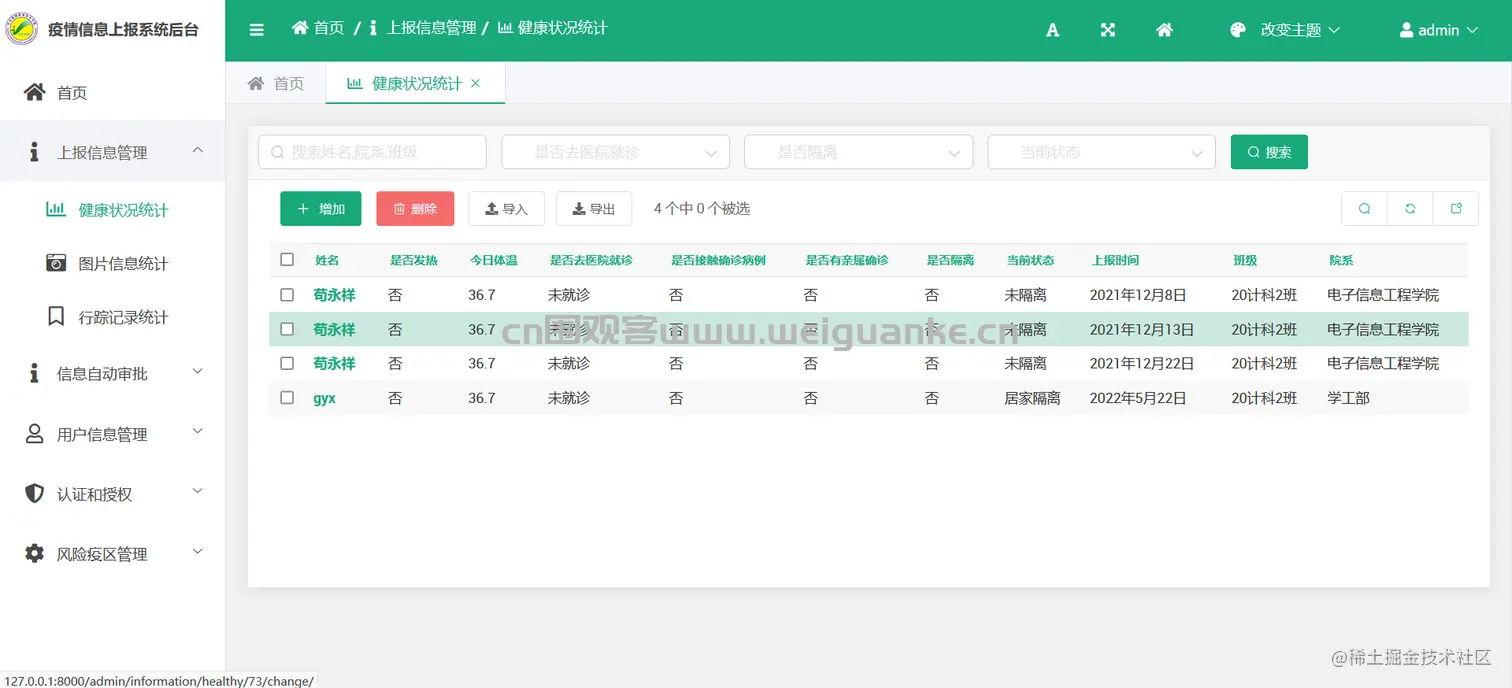Click the home icon in top header

click(x=1164, y=30)
